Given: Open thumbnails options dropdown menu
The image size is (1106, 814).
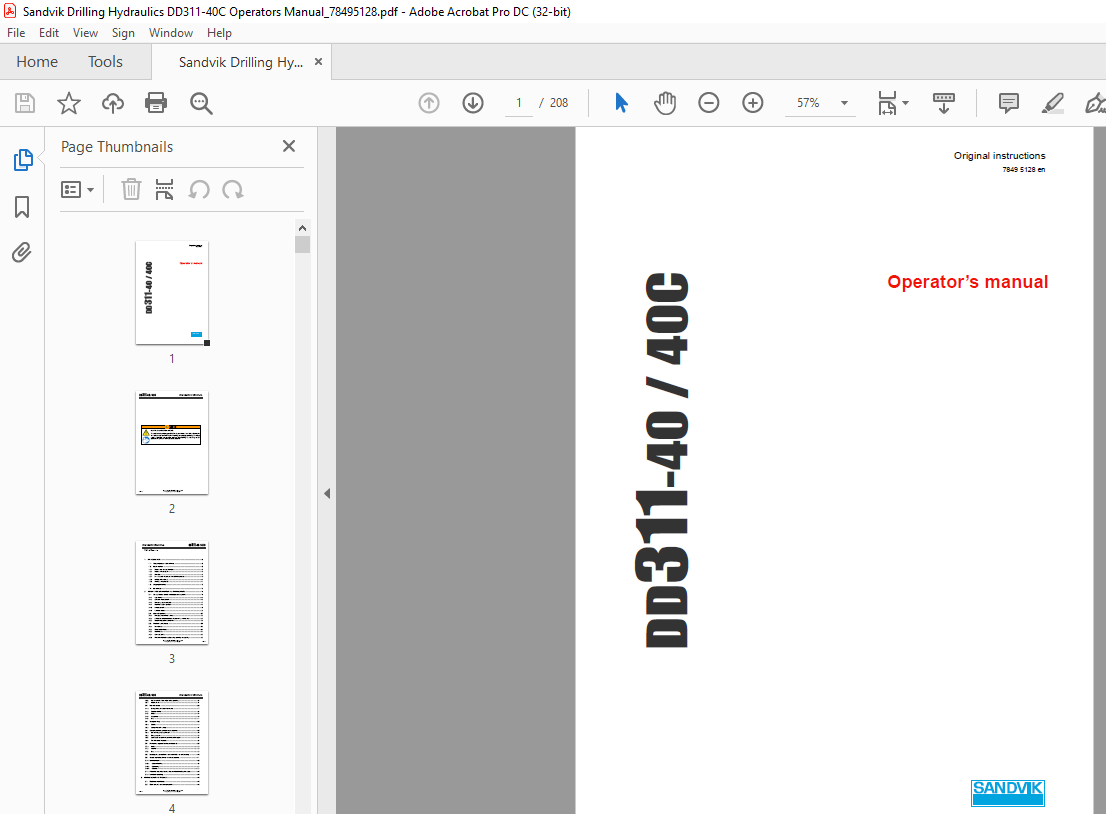Looking at the screenshot, I should pyautogui.click(x=77, y=190).
